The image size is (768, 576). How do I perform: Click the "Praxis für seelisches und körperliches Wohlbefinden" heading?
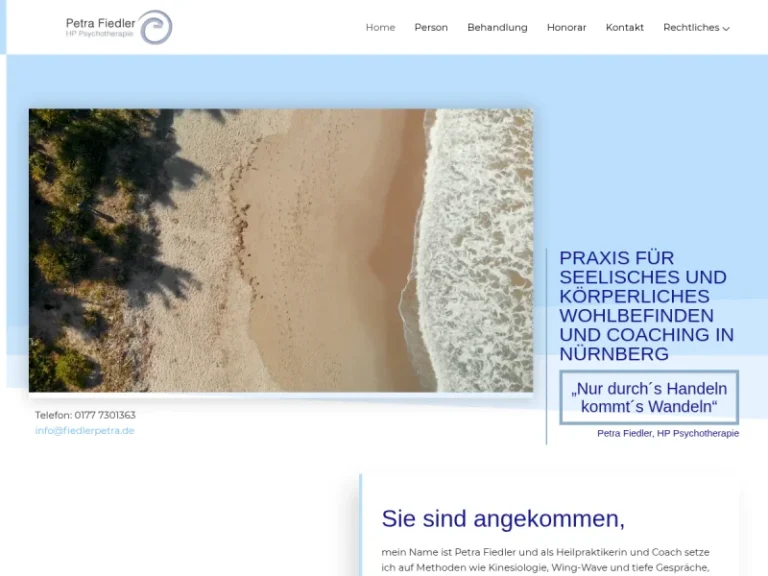[647, 306]
